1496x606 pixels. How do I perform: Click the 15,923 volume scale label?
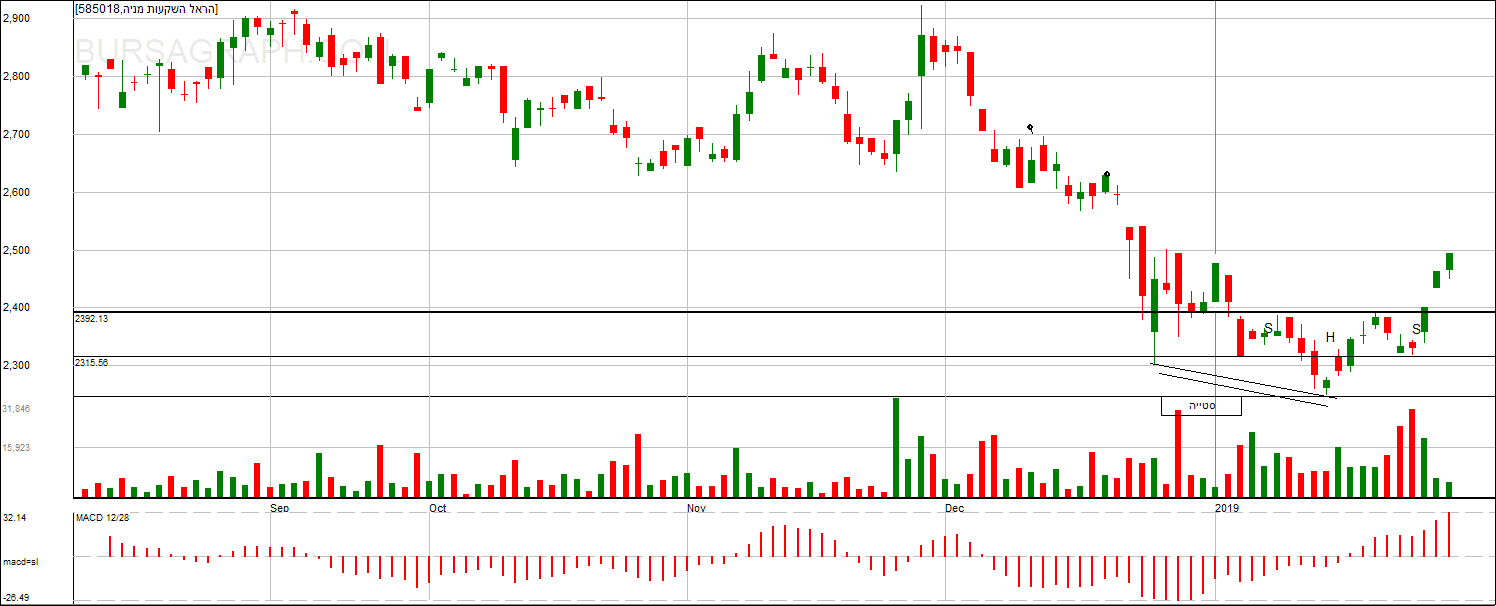coord(17,448)
